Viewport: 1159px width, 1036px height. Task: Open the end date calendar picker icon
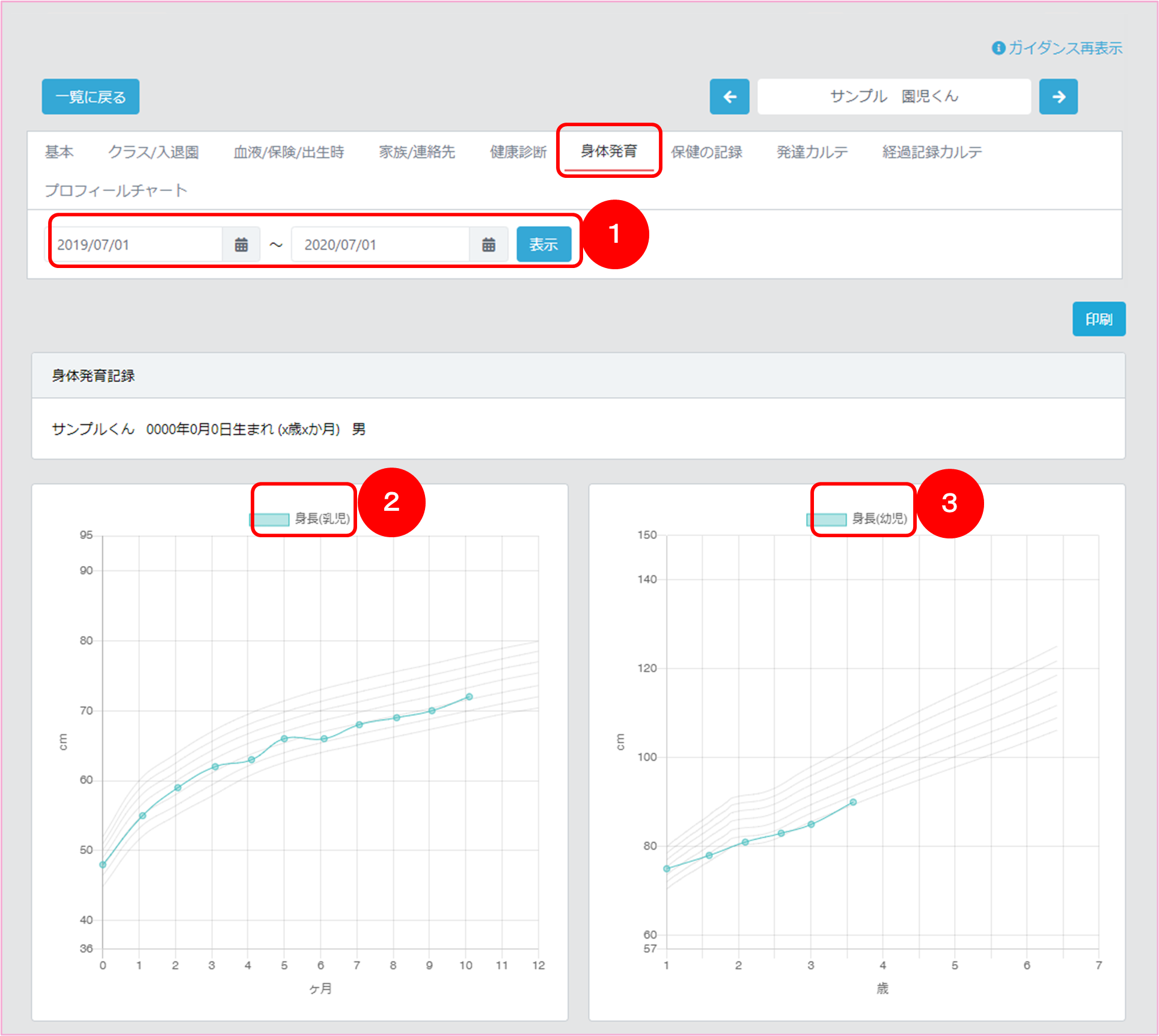pyautogui.click(x=489, y=245)
